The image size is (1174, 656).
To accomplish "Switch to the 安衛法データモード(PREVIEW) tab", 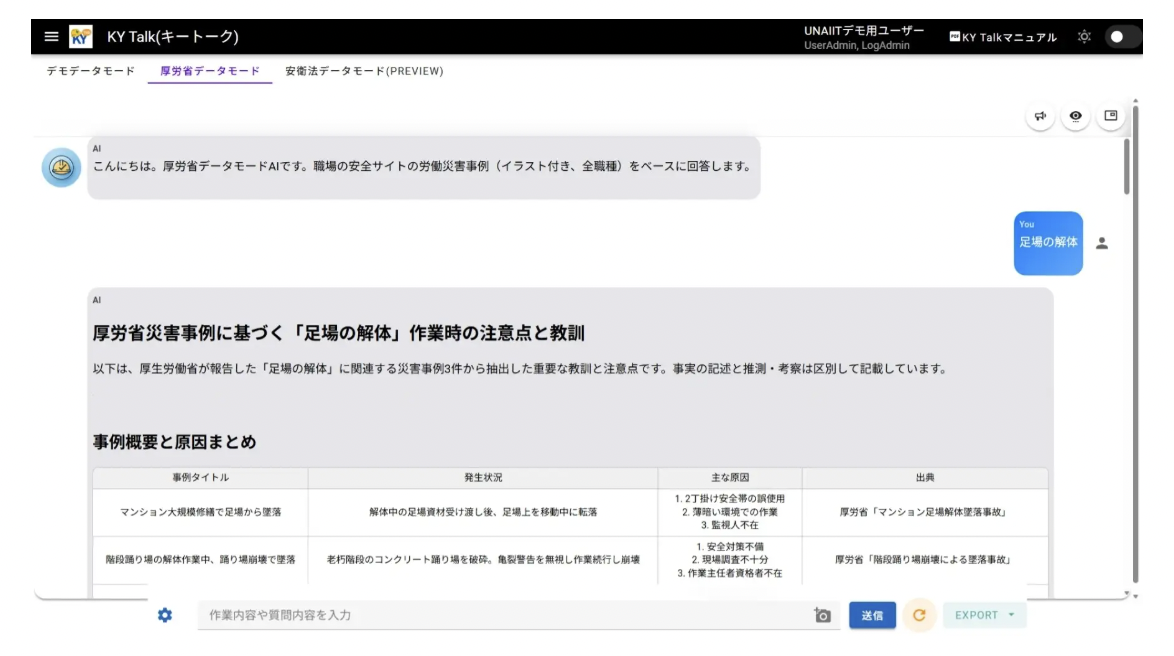I will point(364,71).
